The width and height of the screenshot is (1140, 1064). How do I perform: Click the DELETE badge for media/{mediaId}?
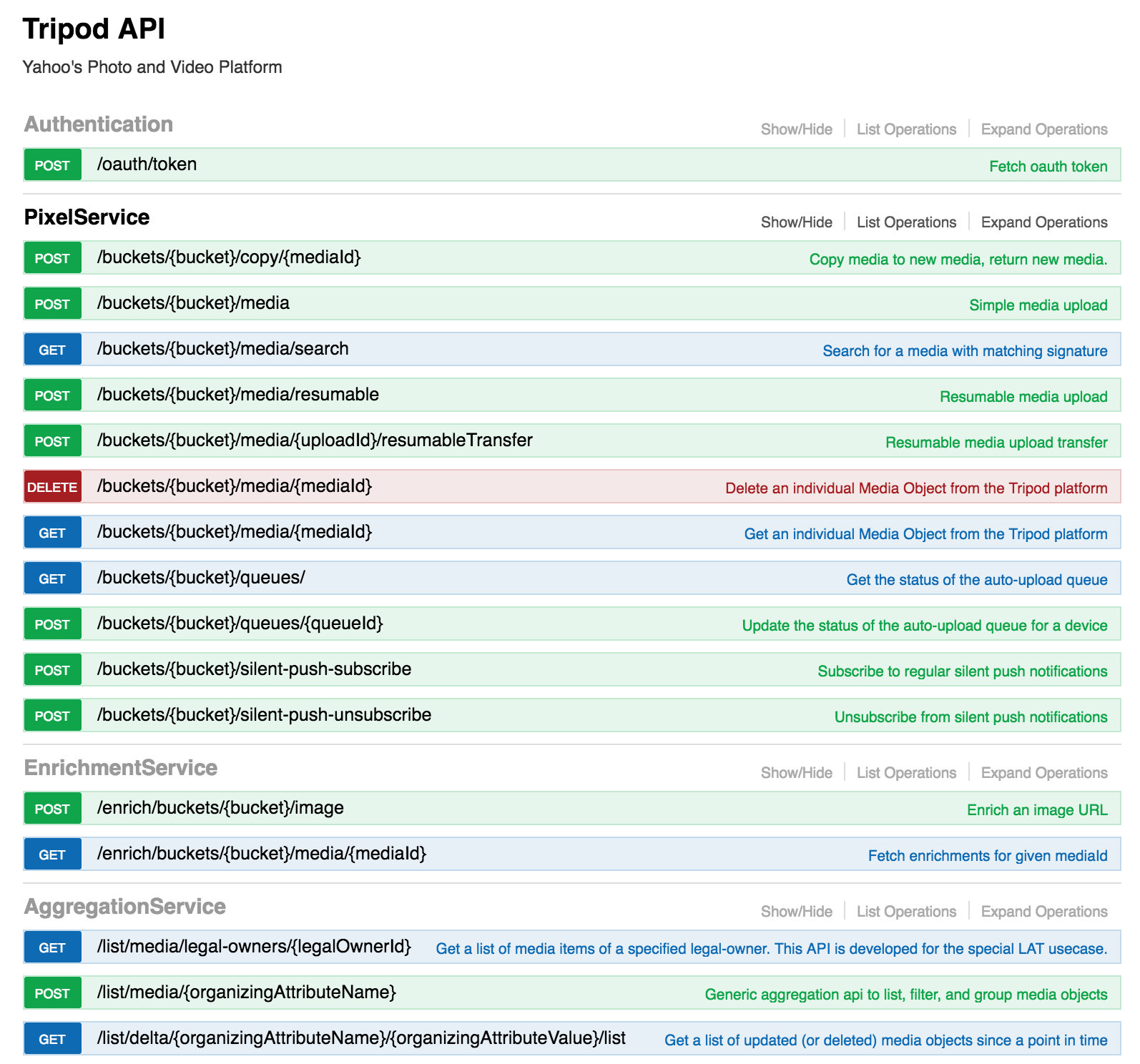(x=52, y=487)
